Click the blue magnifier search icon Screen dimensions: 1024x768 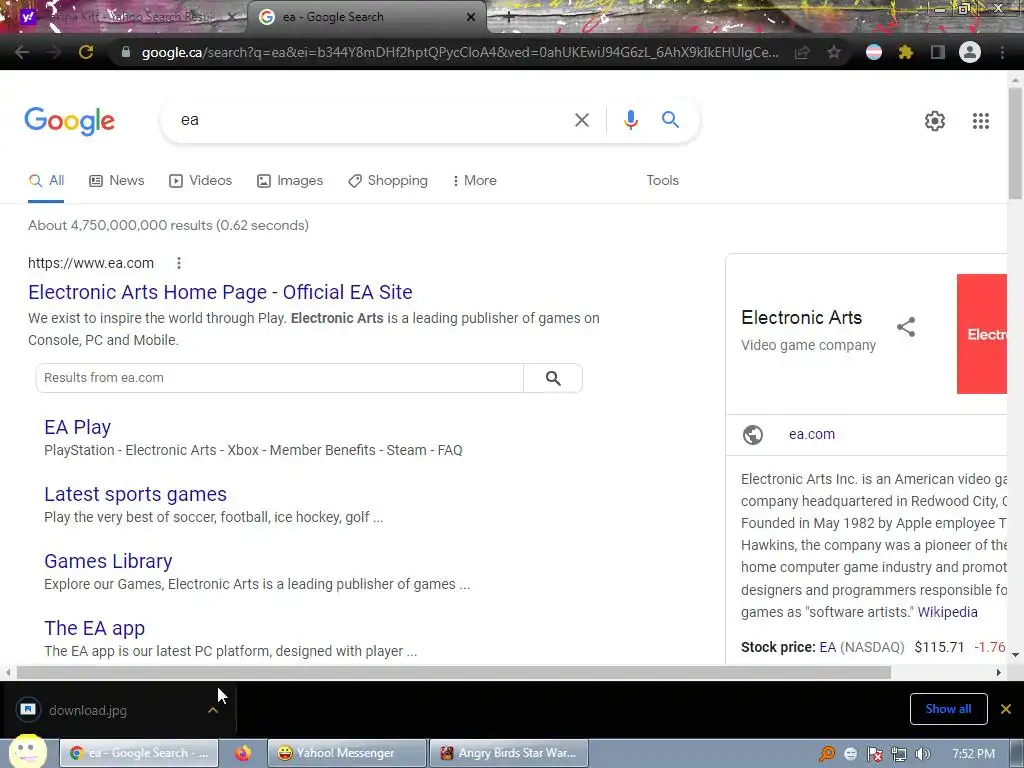pyautogui.click(x=670, y=120)
